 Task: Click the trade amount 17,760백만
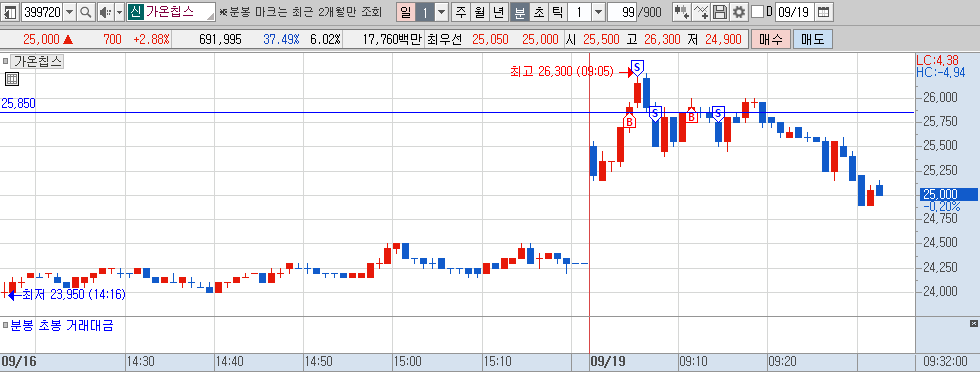(x=392, y=39)
